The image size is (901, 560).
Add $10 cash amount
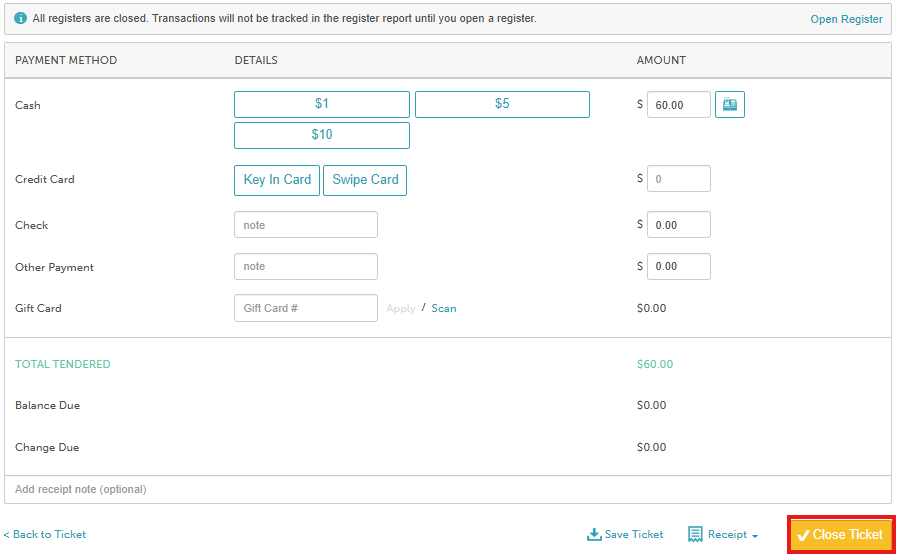click(x=322, y=135)
